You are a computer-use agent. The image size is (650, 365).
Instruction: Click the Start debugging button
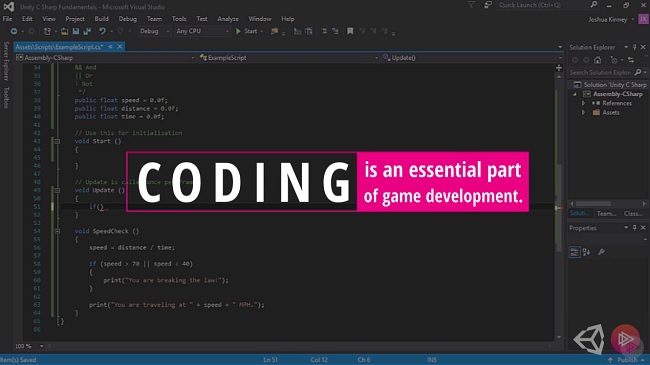coord(247,31)
